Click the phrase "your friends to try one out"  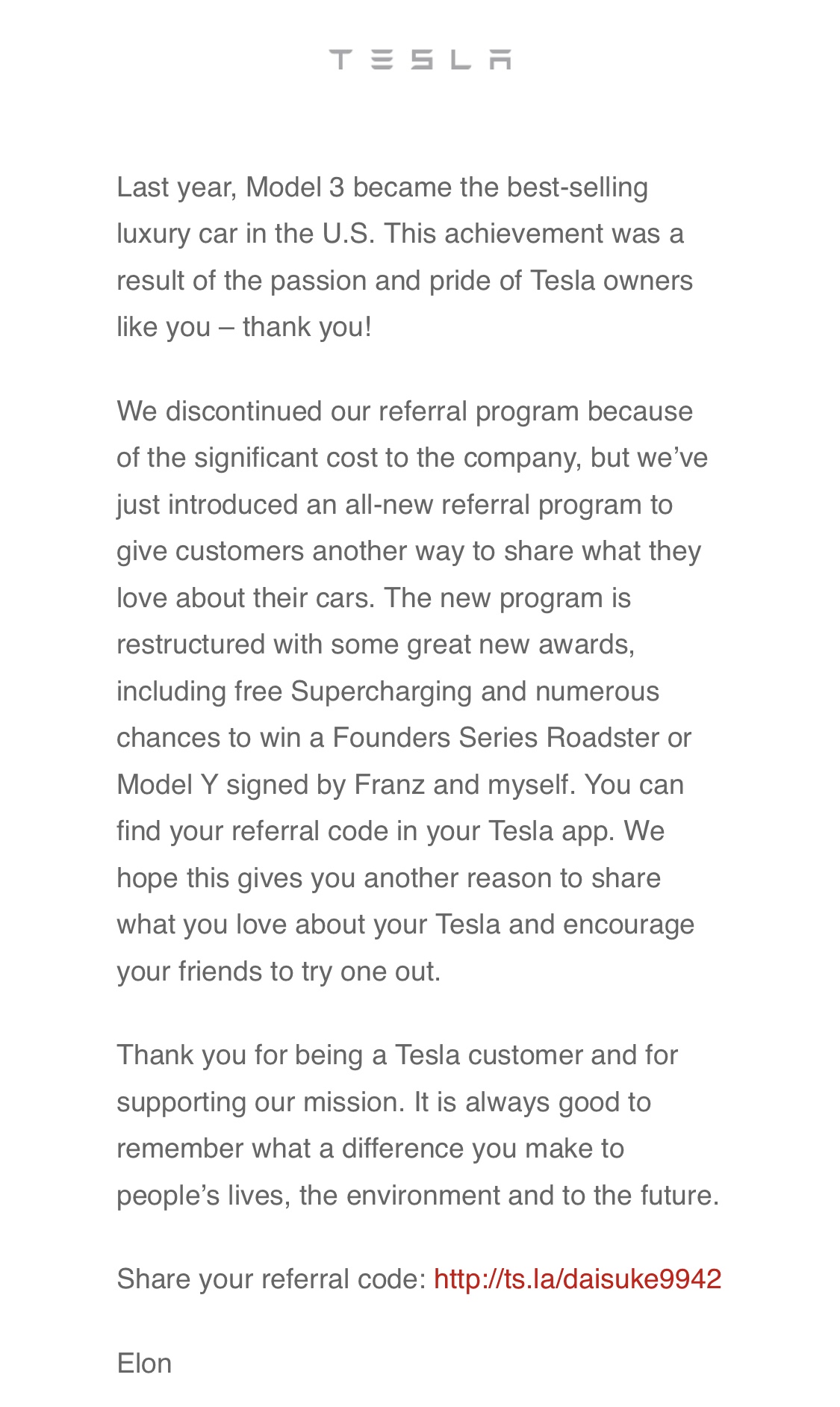(277, 972)
